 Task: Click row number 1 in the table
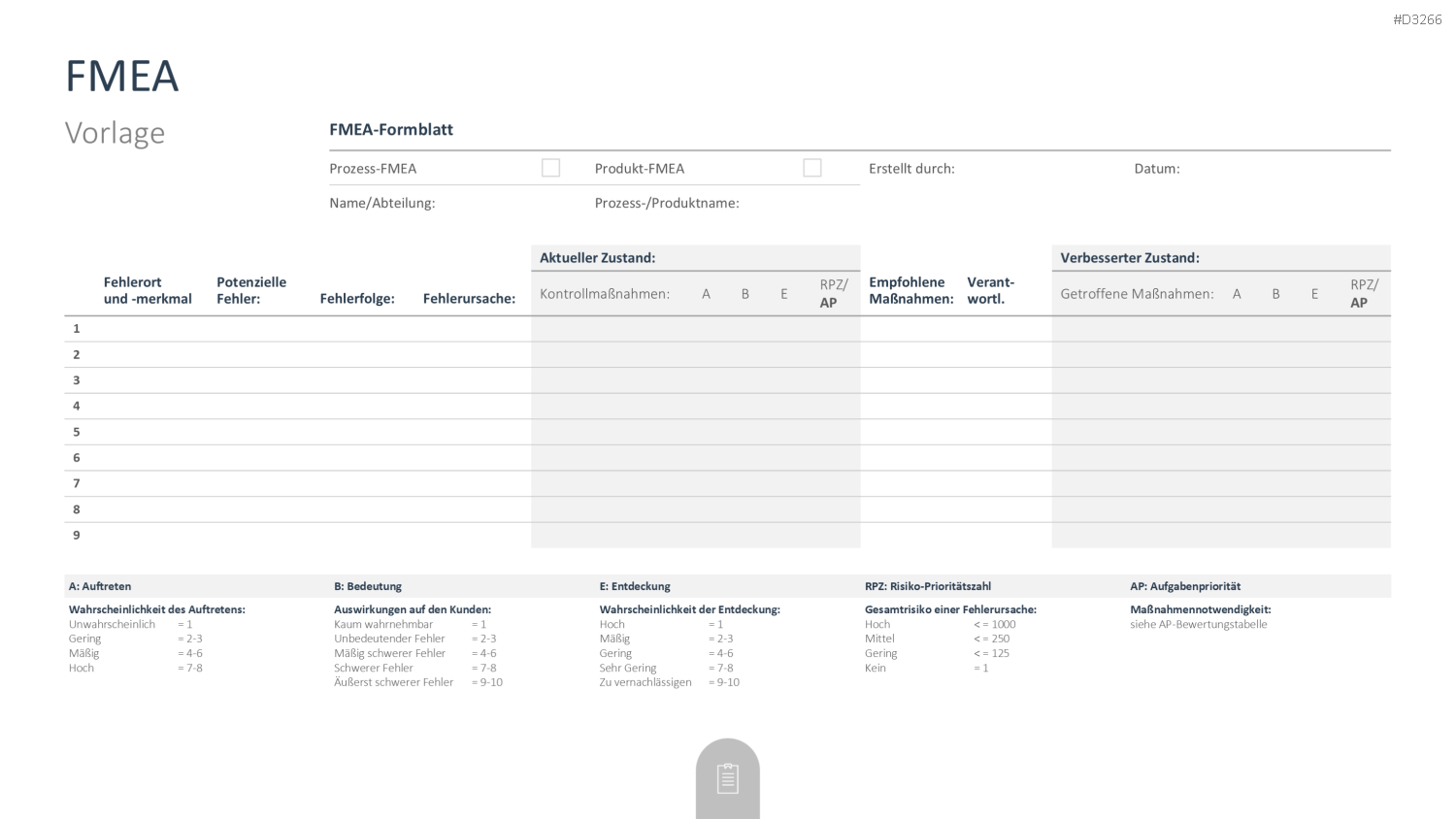pyautogui.click(x=76, y=328)
